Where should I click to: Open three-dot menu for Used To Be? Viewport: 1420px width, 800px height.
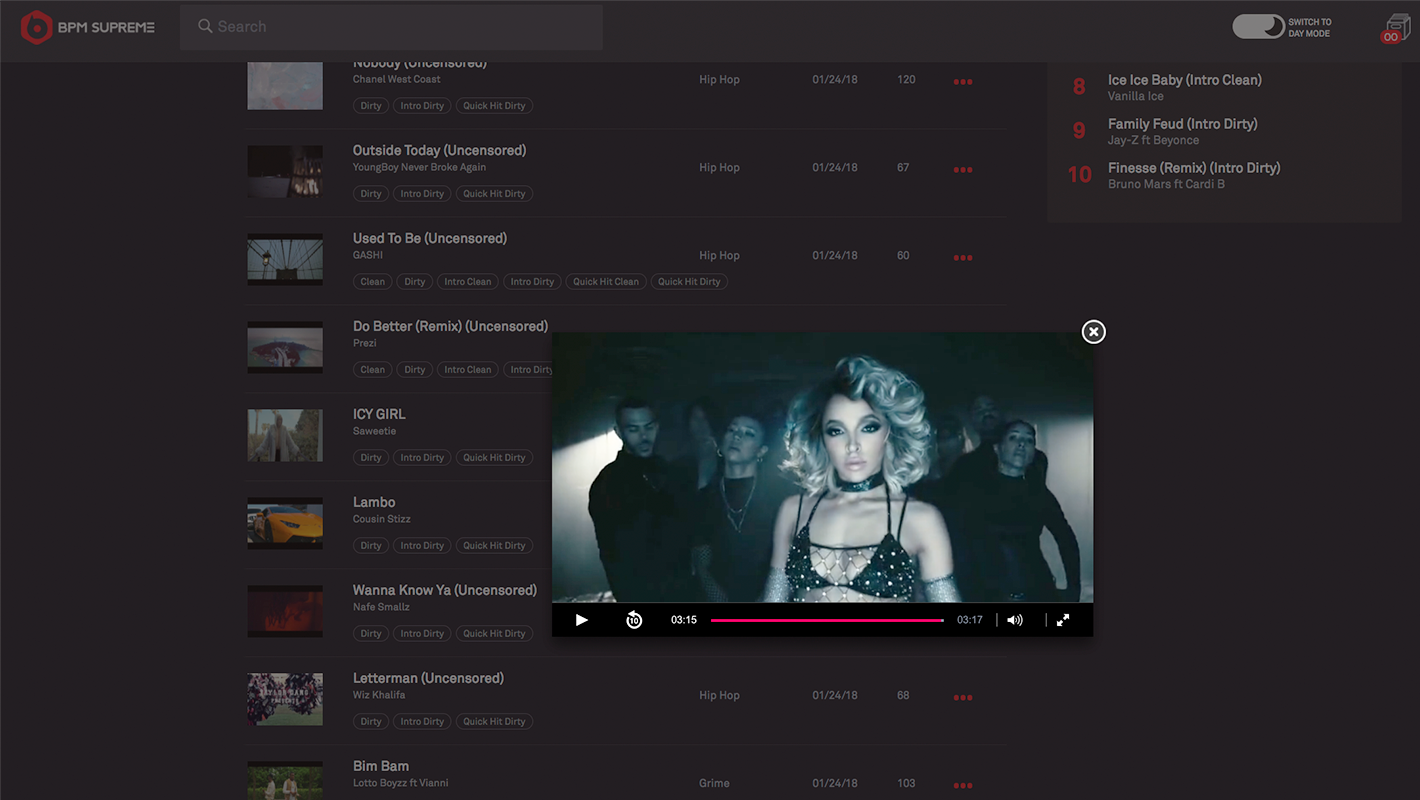tap(962, 258)
